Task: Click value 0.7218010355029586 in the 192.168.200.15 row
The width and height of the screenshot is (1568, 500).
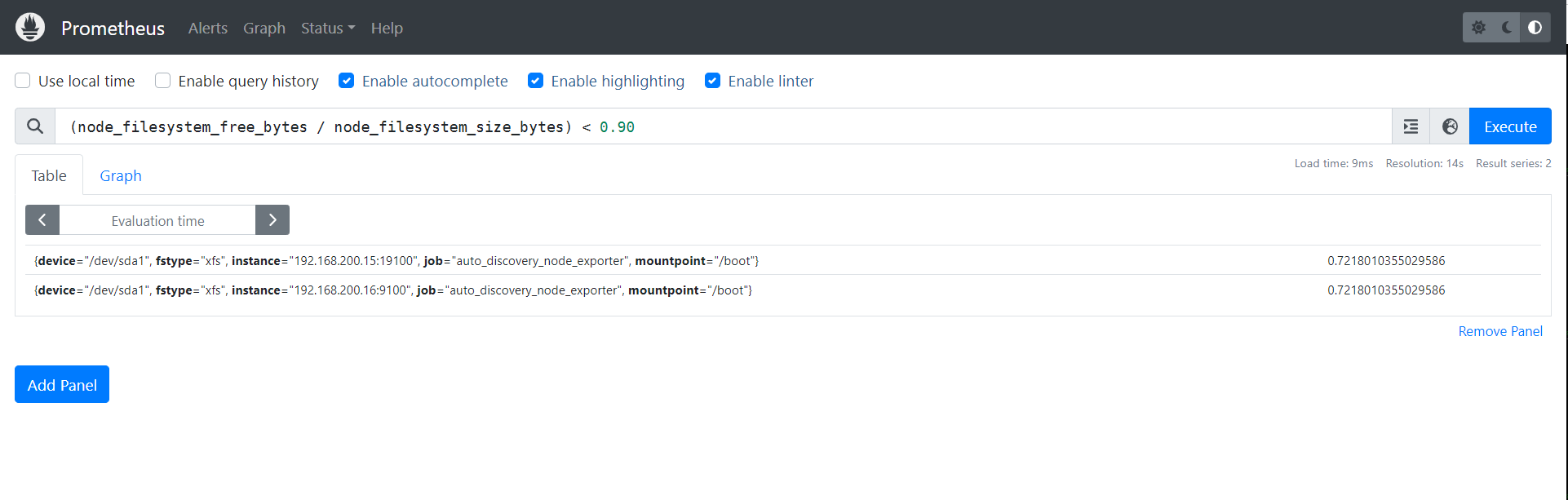Action: [1386, 261]
